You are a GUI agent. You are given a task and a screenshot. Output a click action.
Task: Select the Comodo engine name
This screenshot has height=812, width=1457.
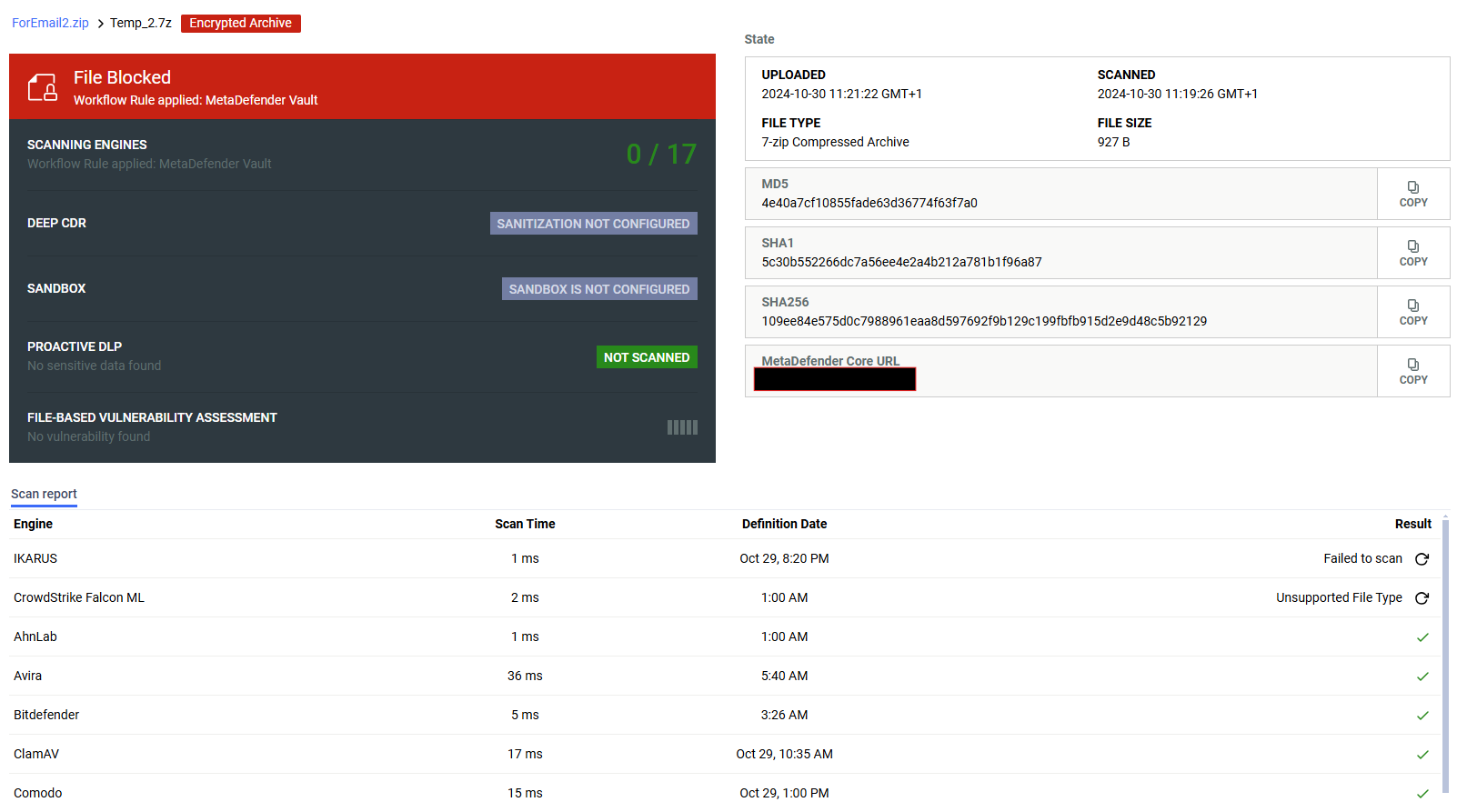tap(38, 793)
